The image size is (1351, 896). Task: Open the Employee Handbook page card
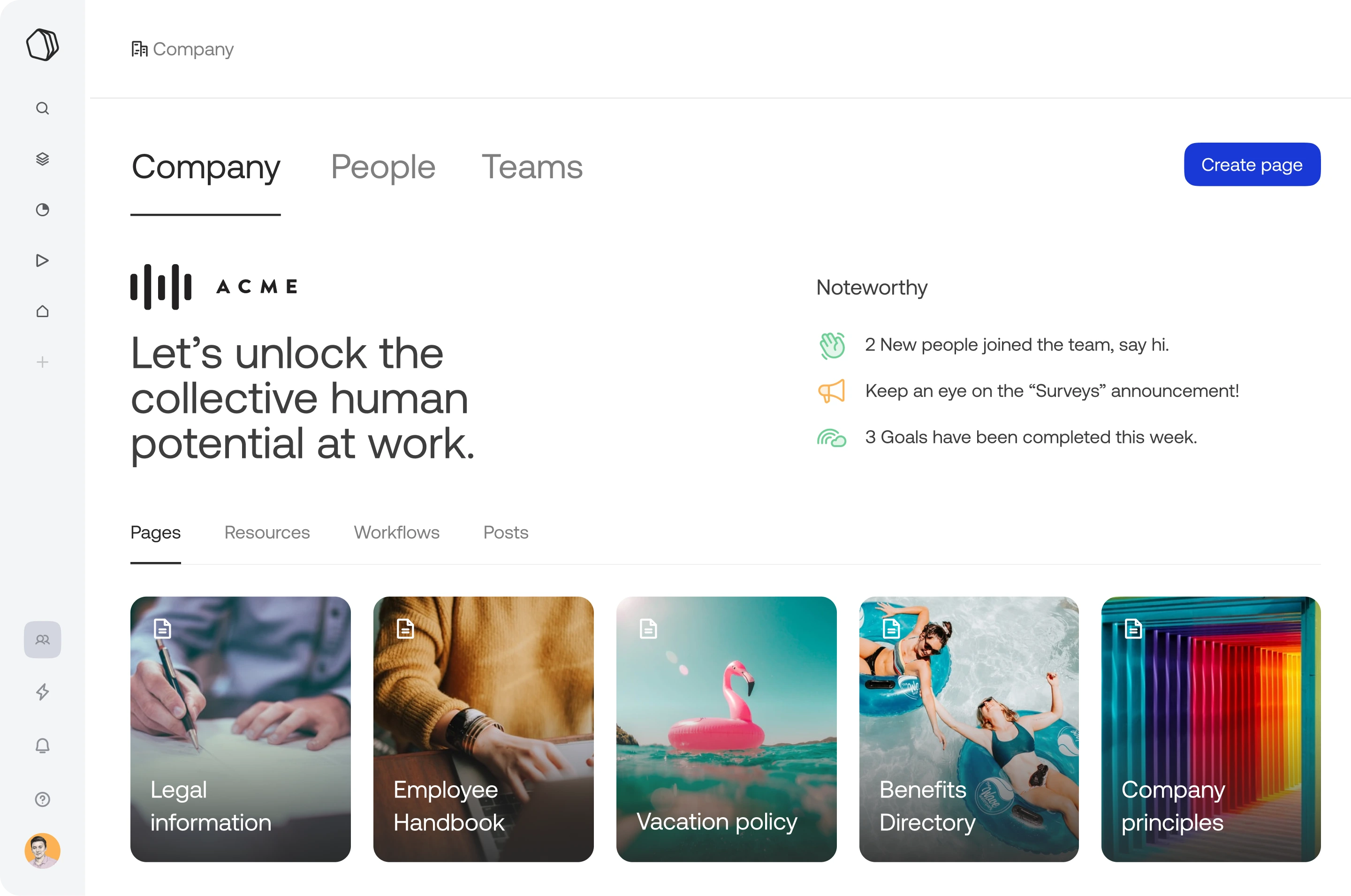tap(483, 729)
